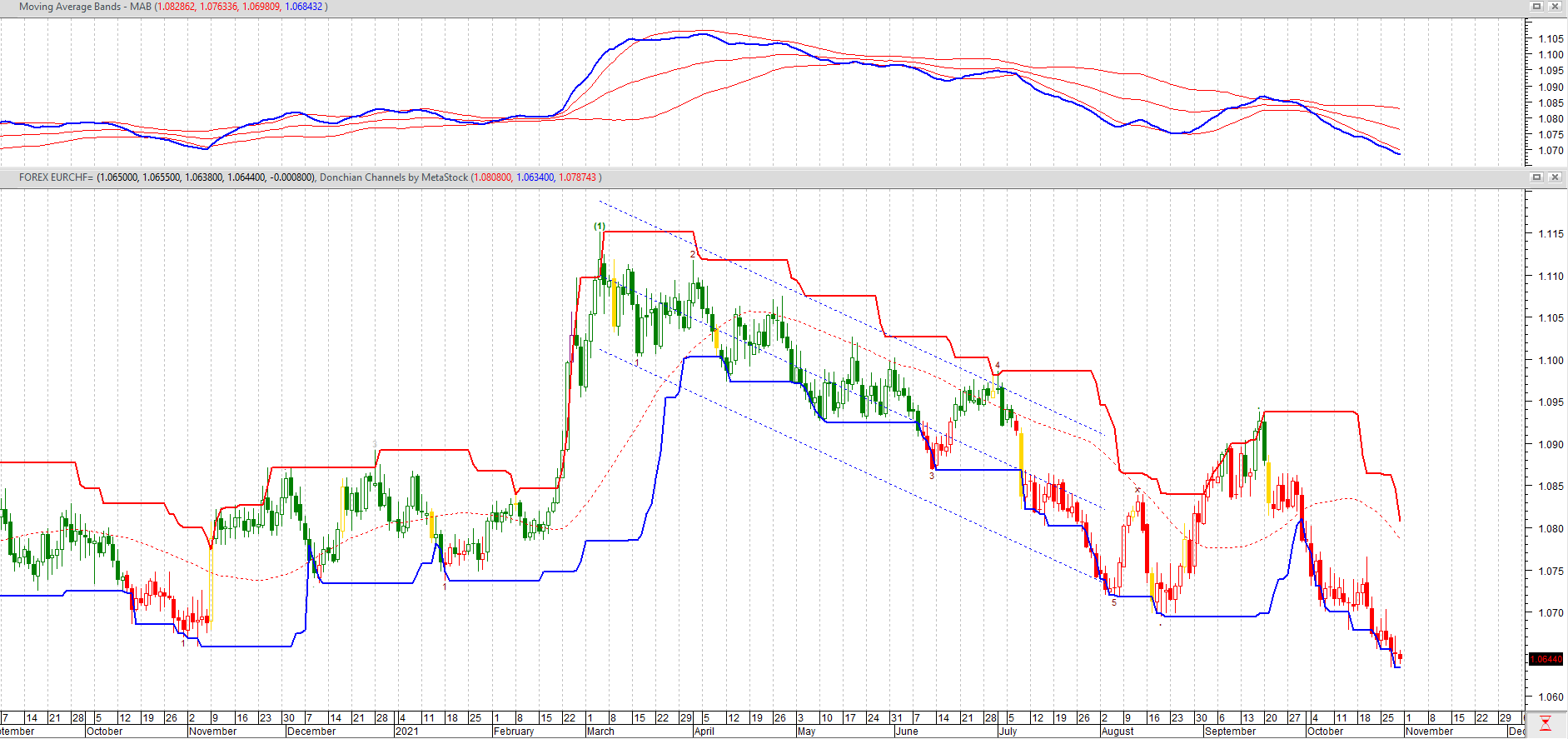Click the 1.105 level on the MAB scale
Image resolution: width=1568 pixels, height=739 pixels.
coord(1551,39)
